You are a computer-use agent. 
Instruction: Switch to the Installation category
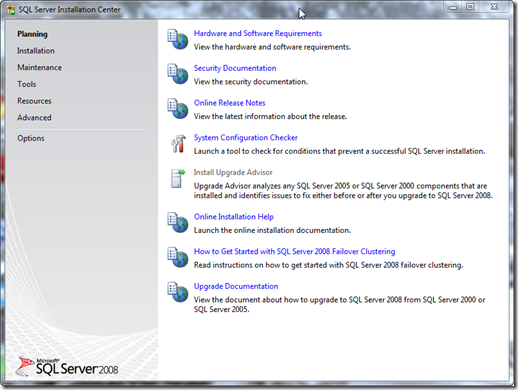click(x=36, y=51)
